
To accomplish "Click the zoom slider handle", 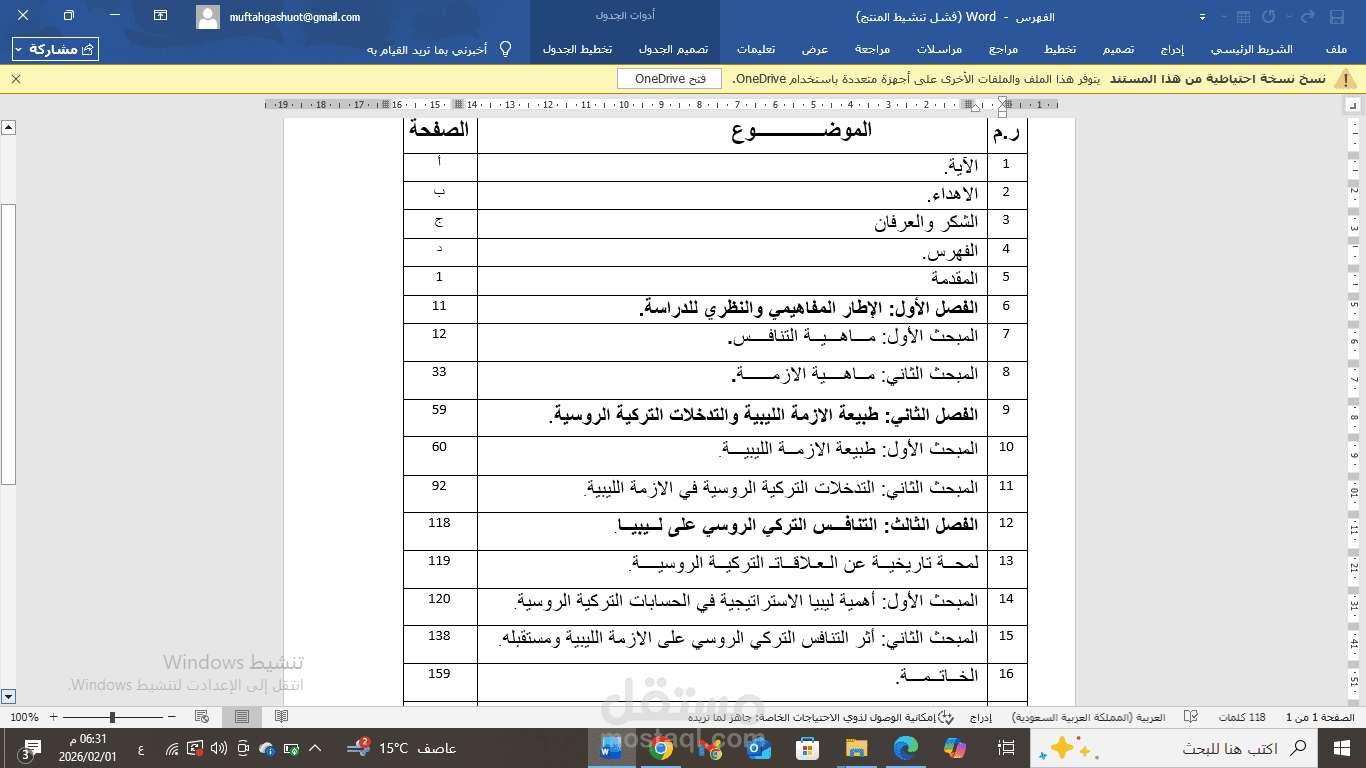I will point(112,717).
